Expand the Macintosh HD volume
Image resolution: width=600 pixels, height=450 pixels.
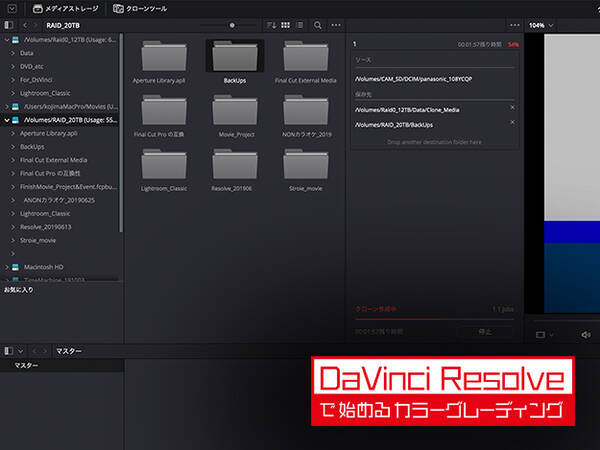[7, 267]
